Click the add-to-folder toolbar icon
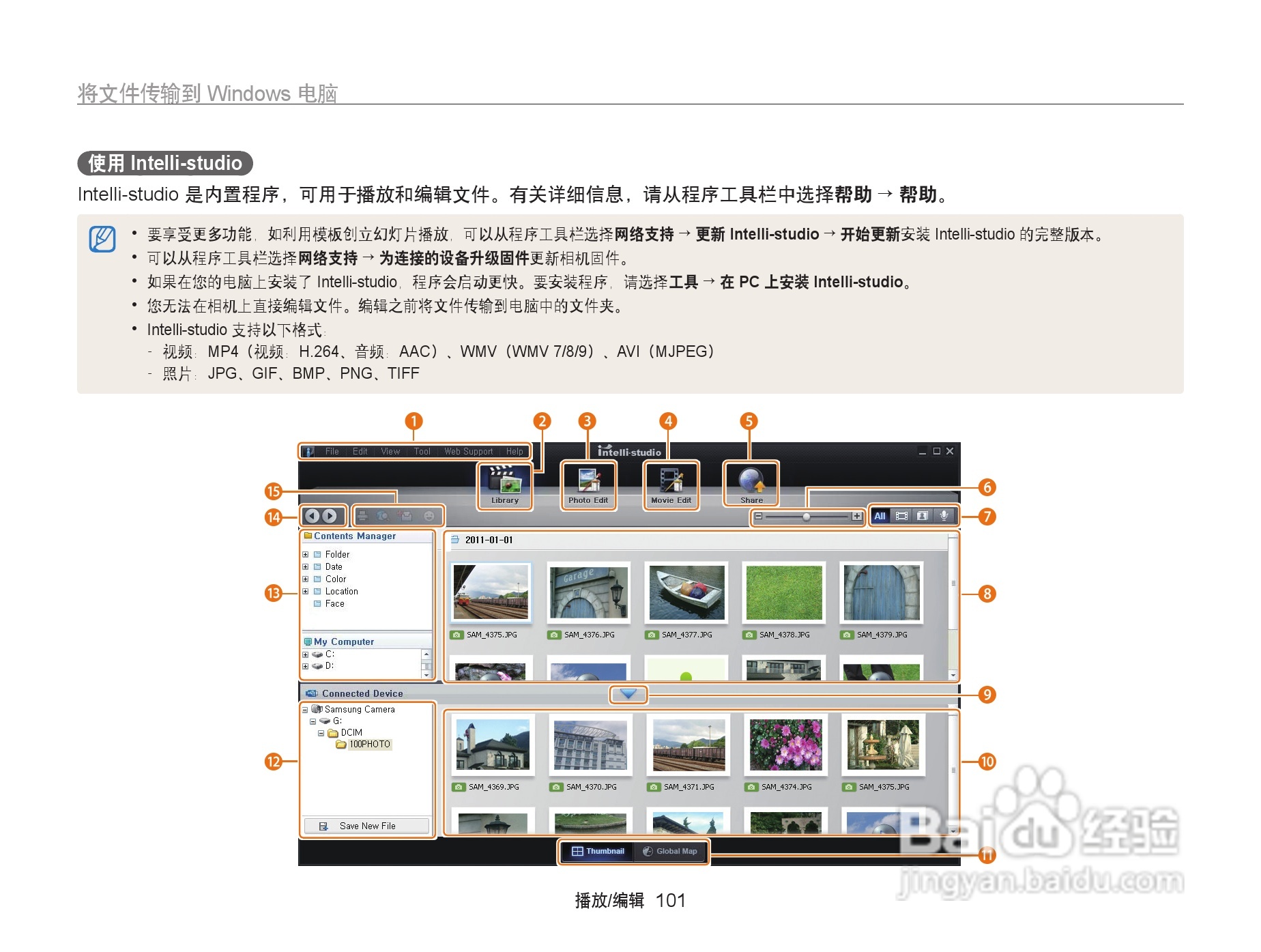 coord(406,517)
